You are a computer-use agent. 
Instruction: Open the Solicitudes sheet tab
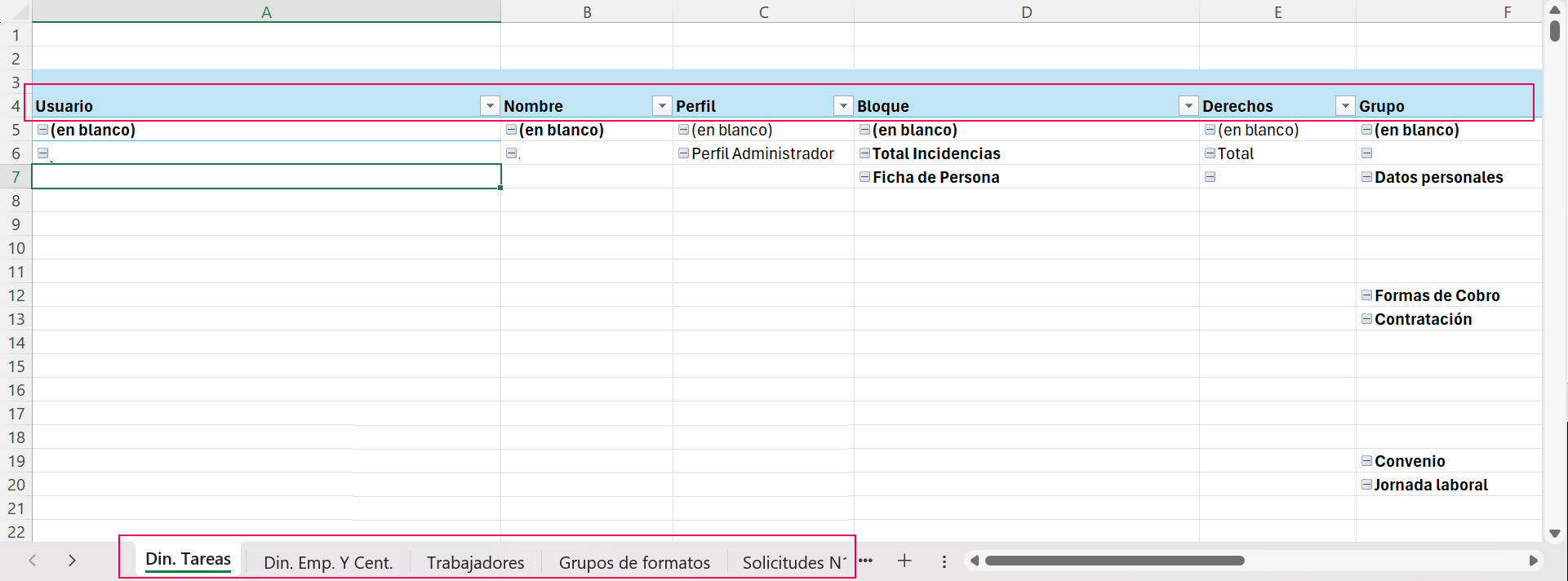tap(793, 562)
